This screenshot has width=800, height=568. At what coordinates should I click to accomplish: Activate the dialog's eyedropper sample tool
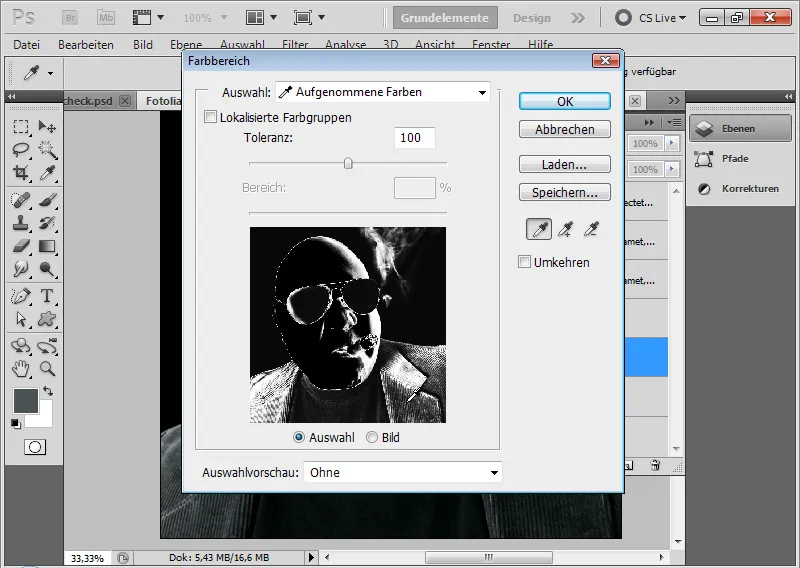coord(539,230)
